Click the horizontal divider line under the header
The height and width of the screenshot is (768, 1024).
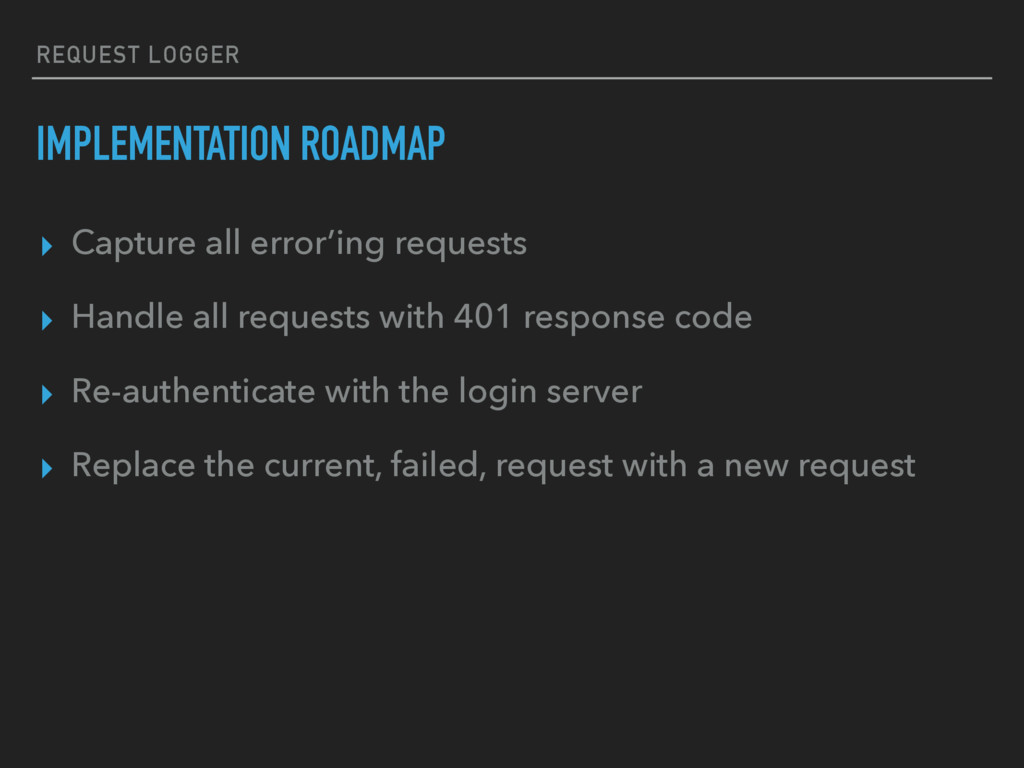click(x=512, y=78)
